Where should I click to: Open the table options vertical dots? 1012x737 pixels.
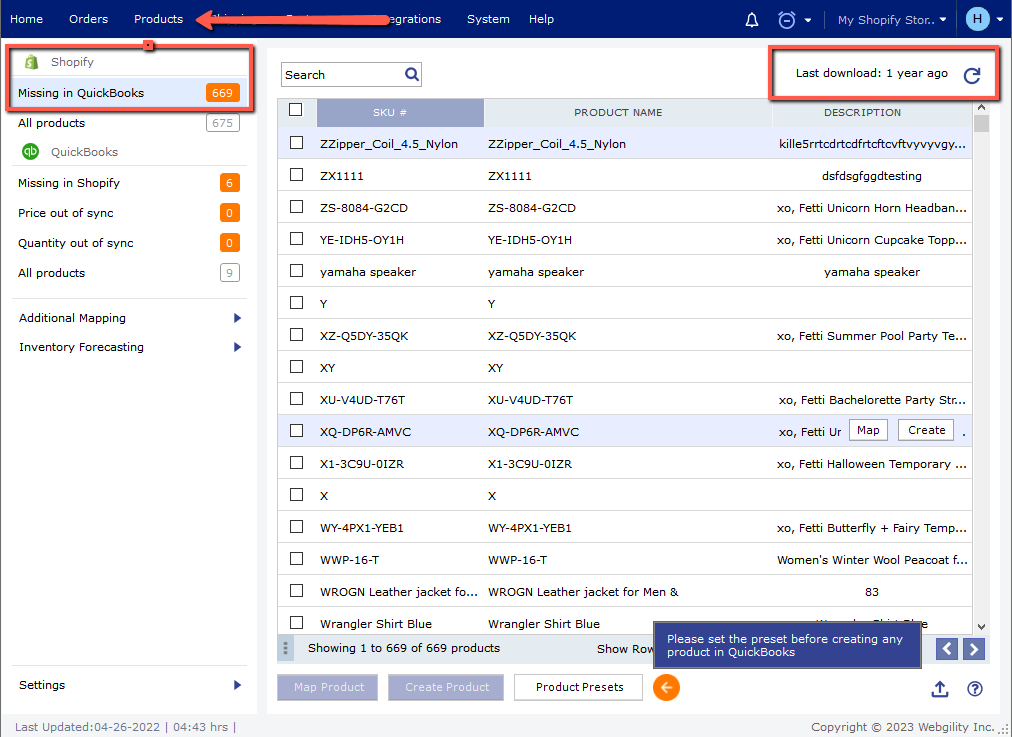coord(285,648)
